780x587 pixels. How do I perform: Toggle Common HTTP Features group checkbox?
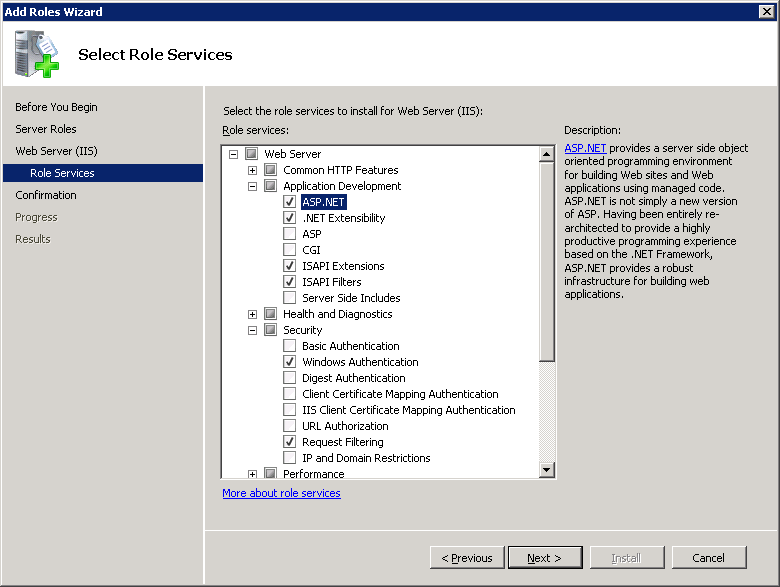[x=271, y=170]
